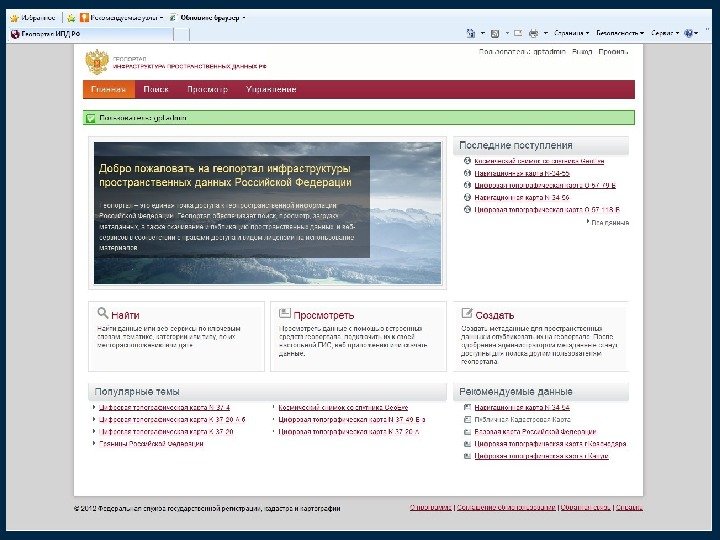The width and height of the screenshot is (720, 540).
Task: Click the Russian coat of arms logo
Action: coord(97,62)
